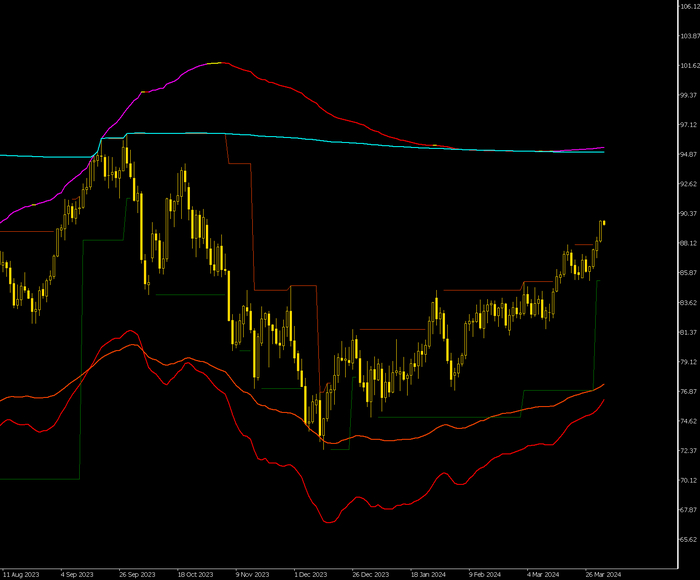
Task: Click the 67.87 price scale label
Action: (690, 510)
